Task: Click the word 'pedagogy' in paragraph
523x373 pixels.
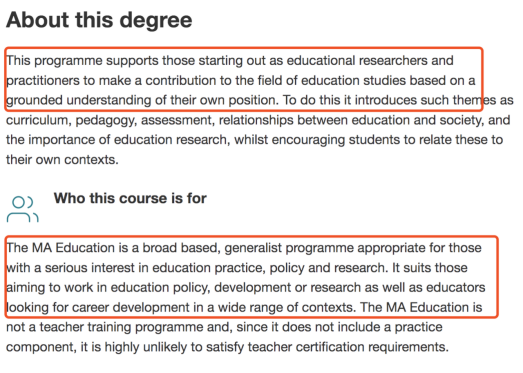Action: [105, 120]
